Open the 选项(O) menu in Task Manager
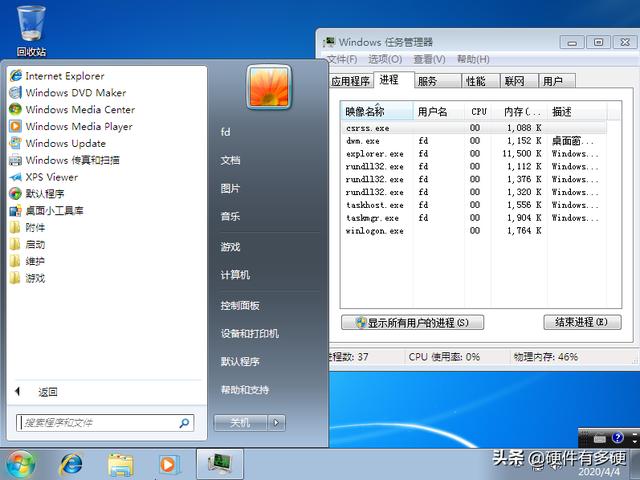640x480 pixels. coord(385,60)
